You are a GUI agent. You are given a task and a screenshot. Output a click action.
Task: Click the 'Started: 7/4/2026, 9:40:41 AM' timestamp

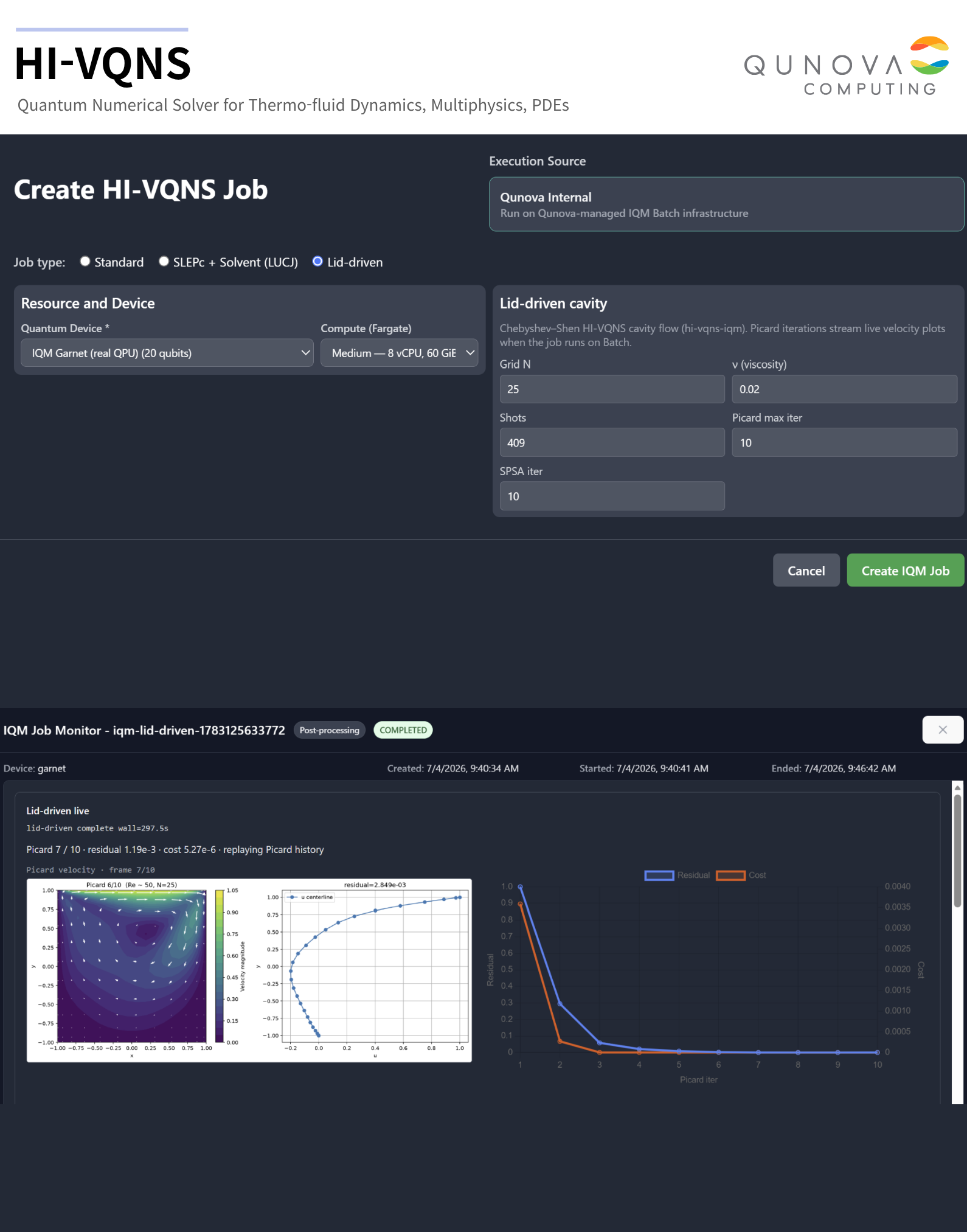tap(644, 768)
